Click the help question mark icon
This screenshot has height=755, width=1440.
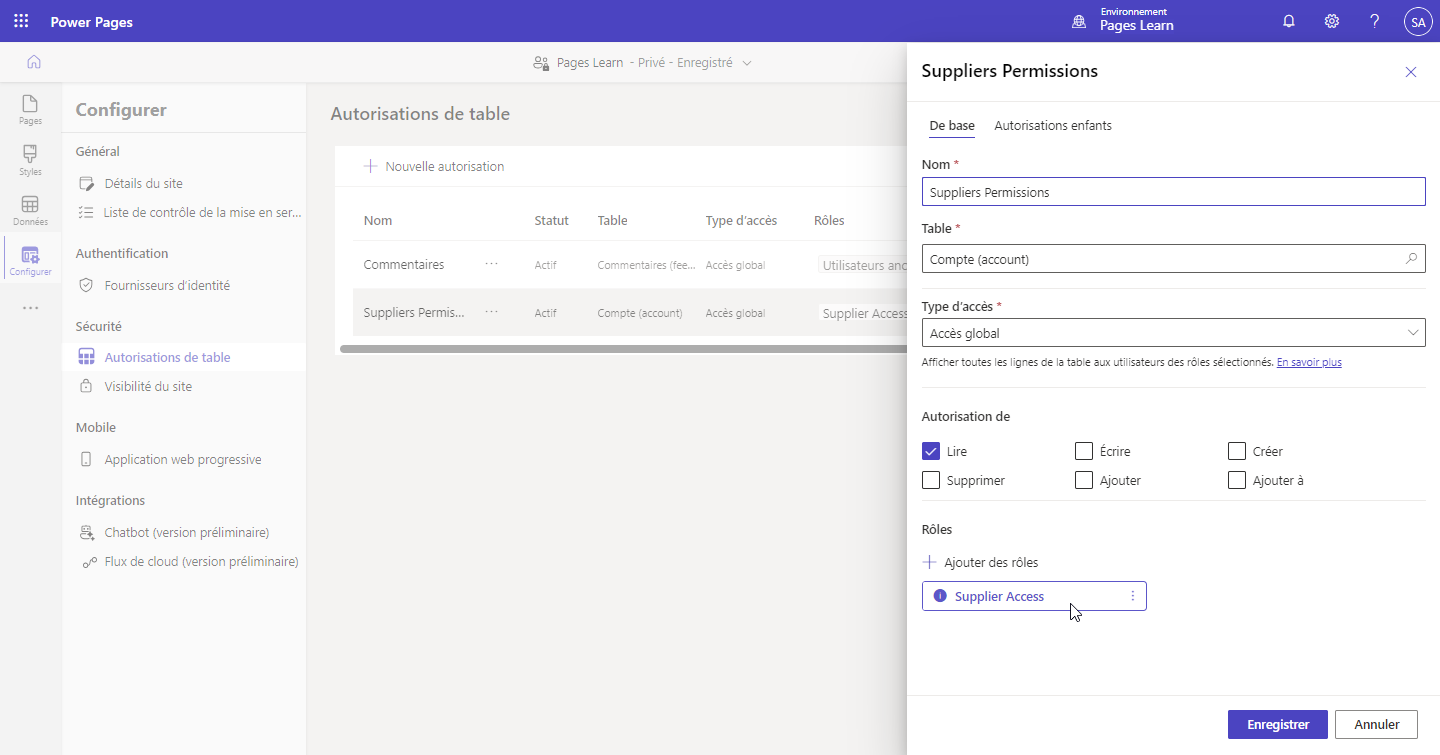coord(1375,21)
